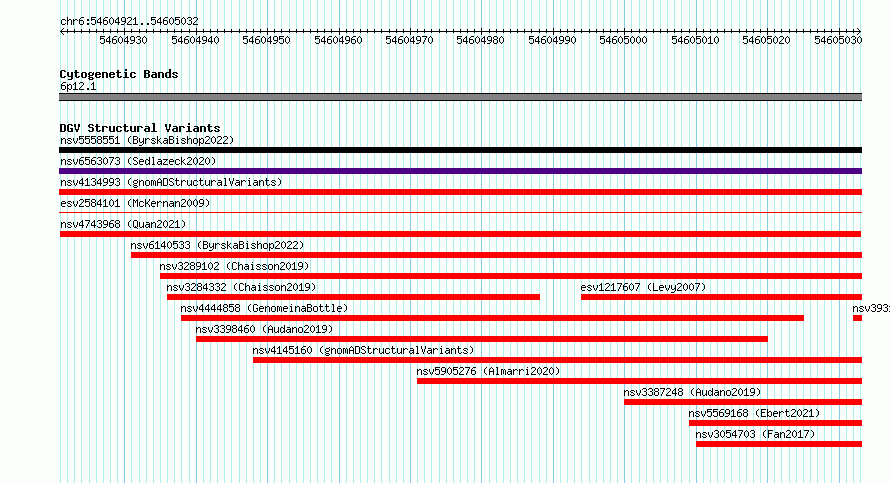Click ruler position 54605020
Viewport: 890px width, 483px height.
766,40
